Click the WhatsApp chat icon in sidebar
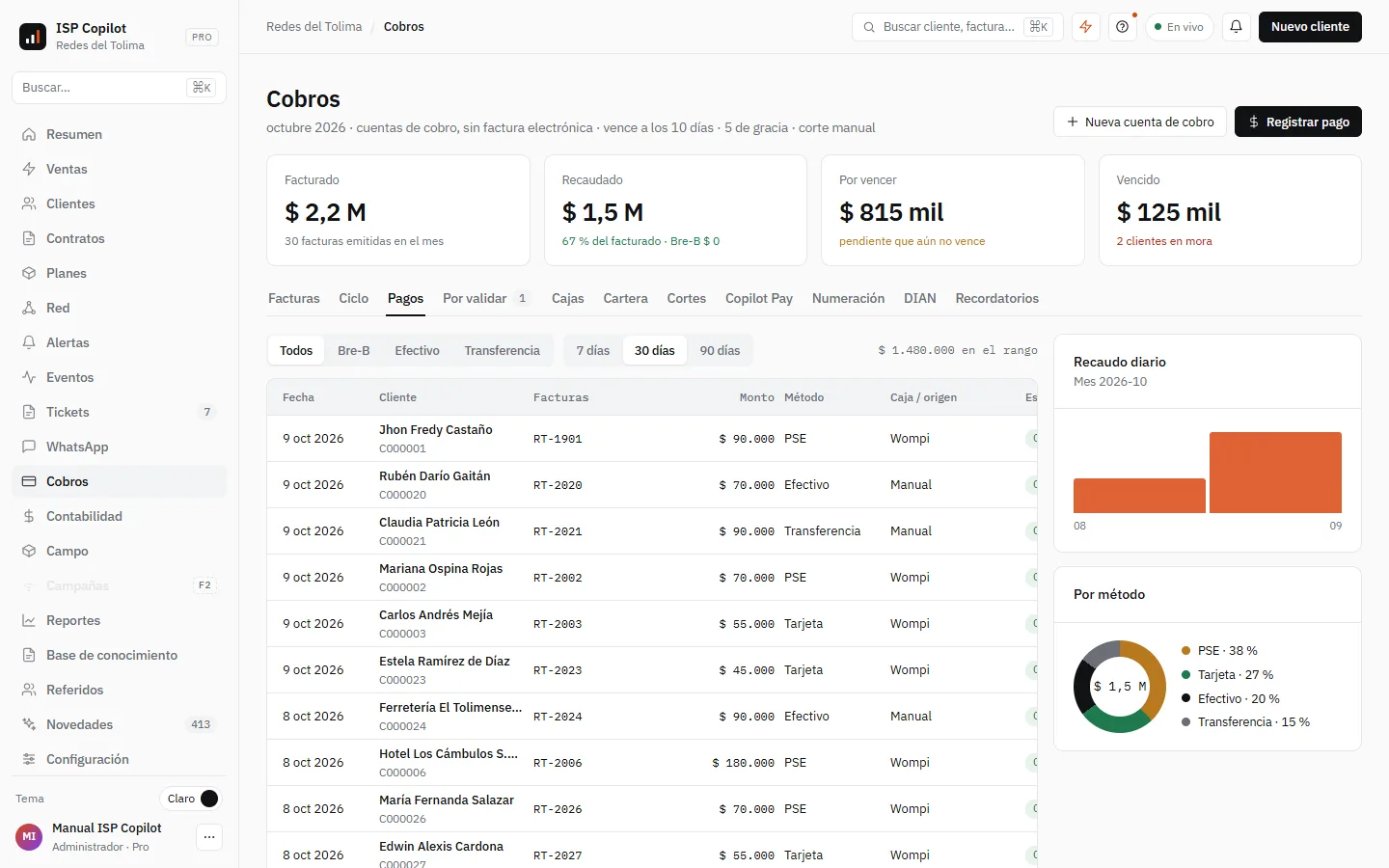Image resolution: width=1389 pixels, height=868 pixels. click(x=29, y=447)
